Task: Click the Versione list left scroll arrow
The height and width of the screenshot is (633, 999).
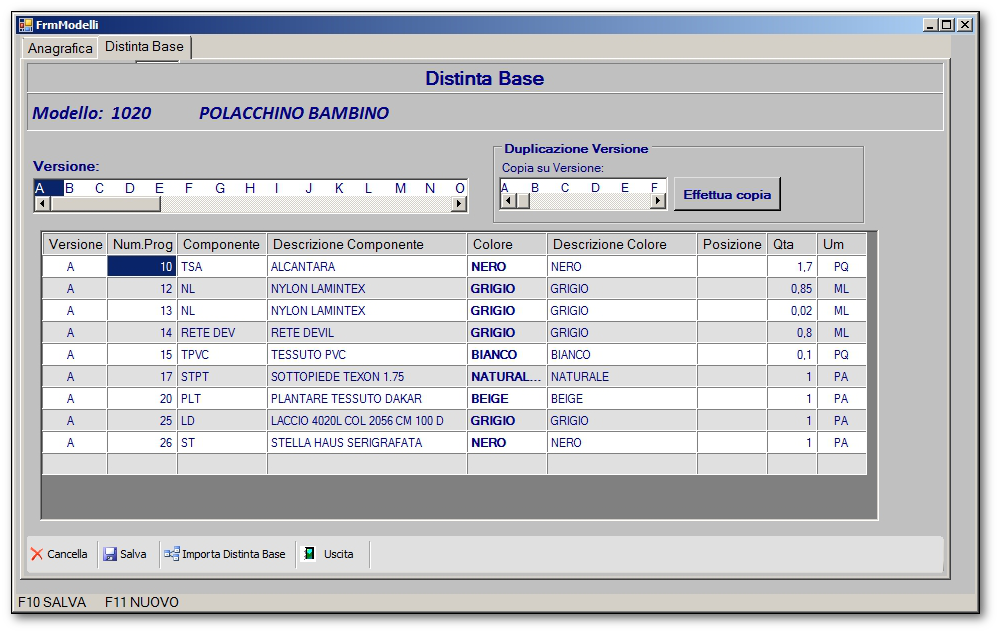Action: tap(42, 204)
